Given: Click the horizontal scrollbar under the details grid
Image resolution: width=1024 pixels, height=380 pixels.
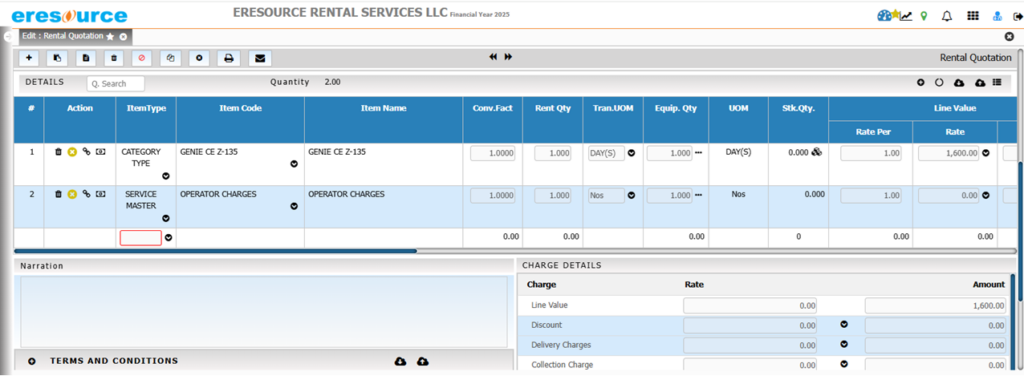Looking at the screenshot, I should 216,251.
